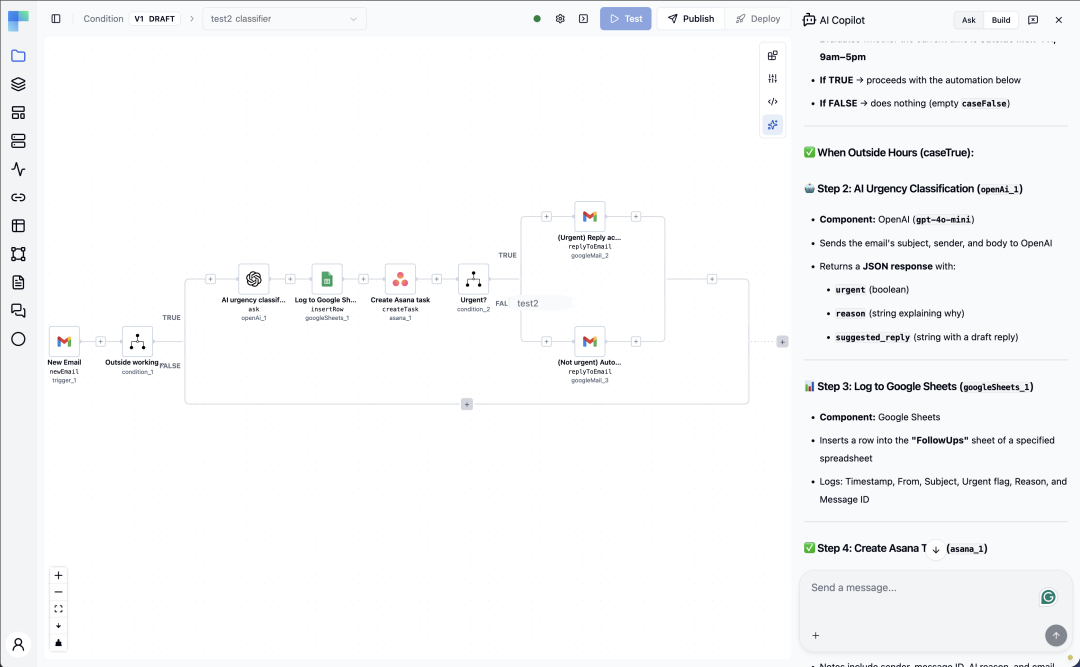1080x667 pixels.
Task: Select the Create Asana task node
Action: (x=400, y=279)
